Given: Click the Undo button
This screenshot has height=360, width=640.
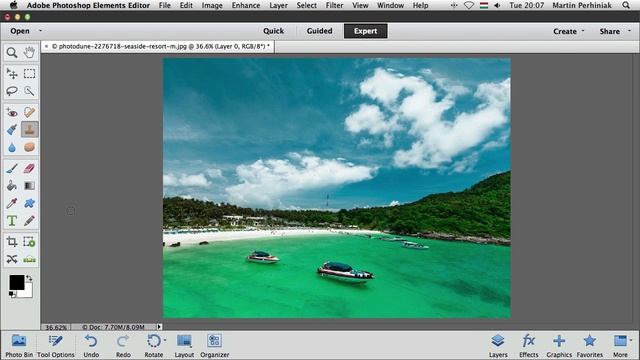Looking at the screenshot, I should click(91, 345).
